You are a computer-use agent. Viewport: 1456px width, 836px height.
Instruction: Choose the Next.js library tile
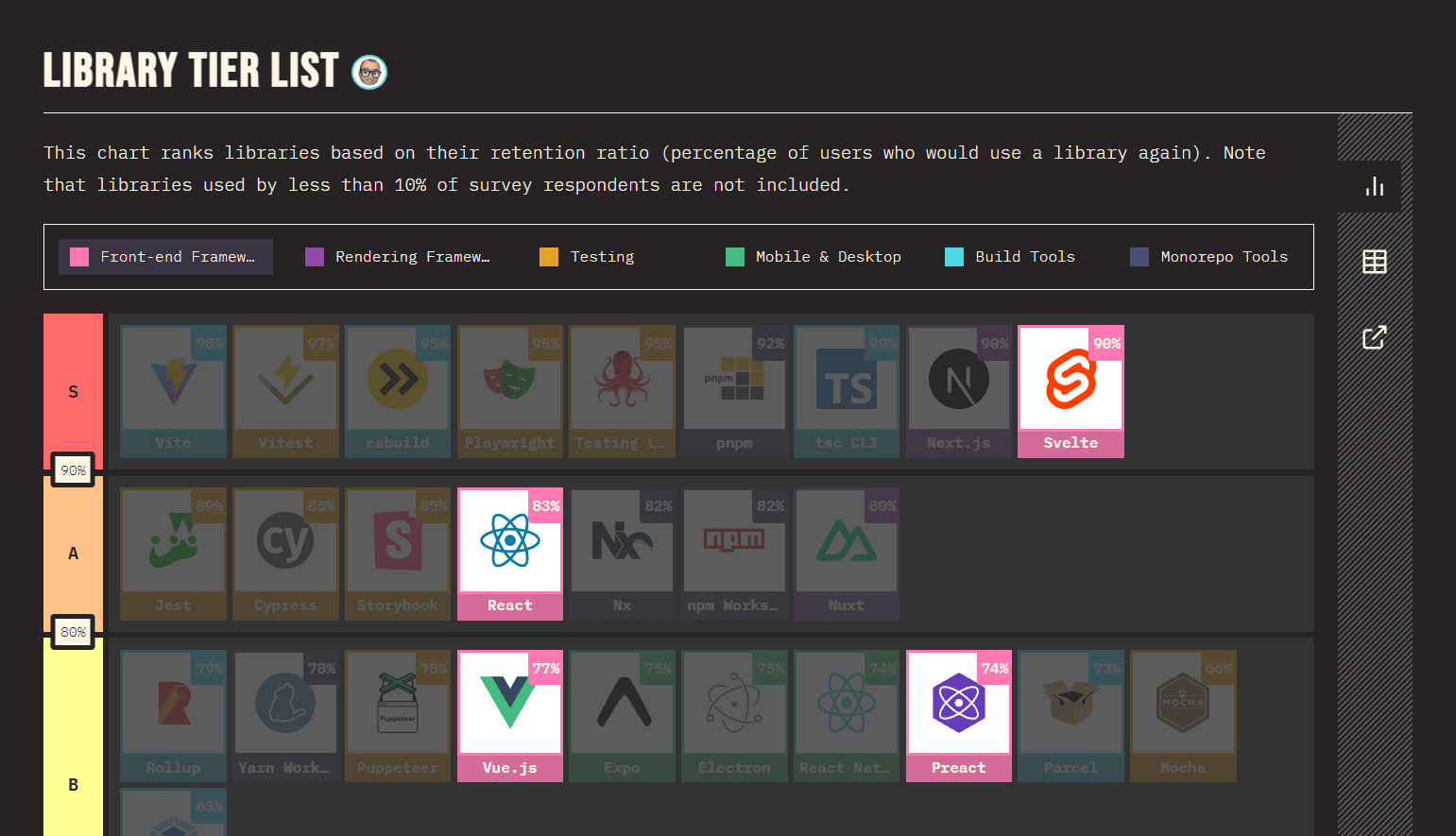958,391
